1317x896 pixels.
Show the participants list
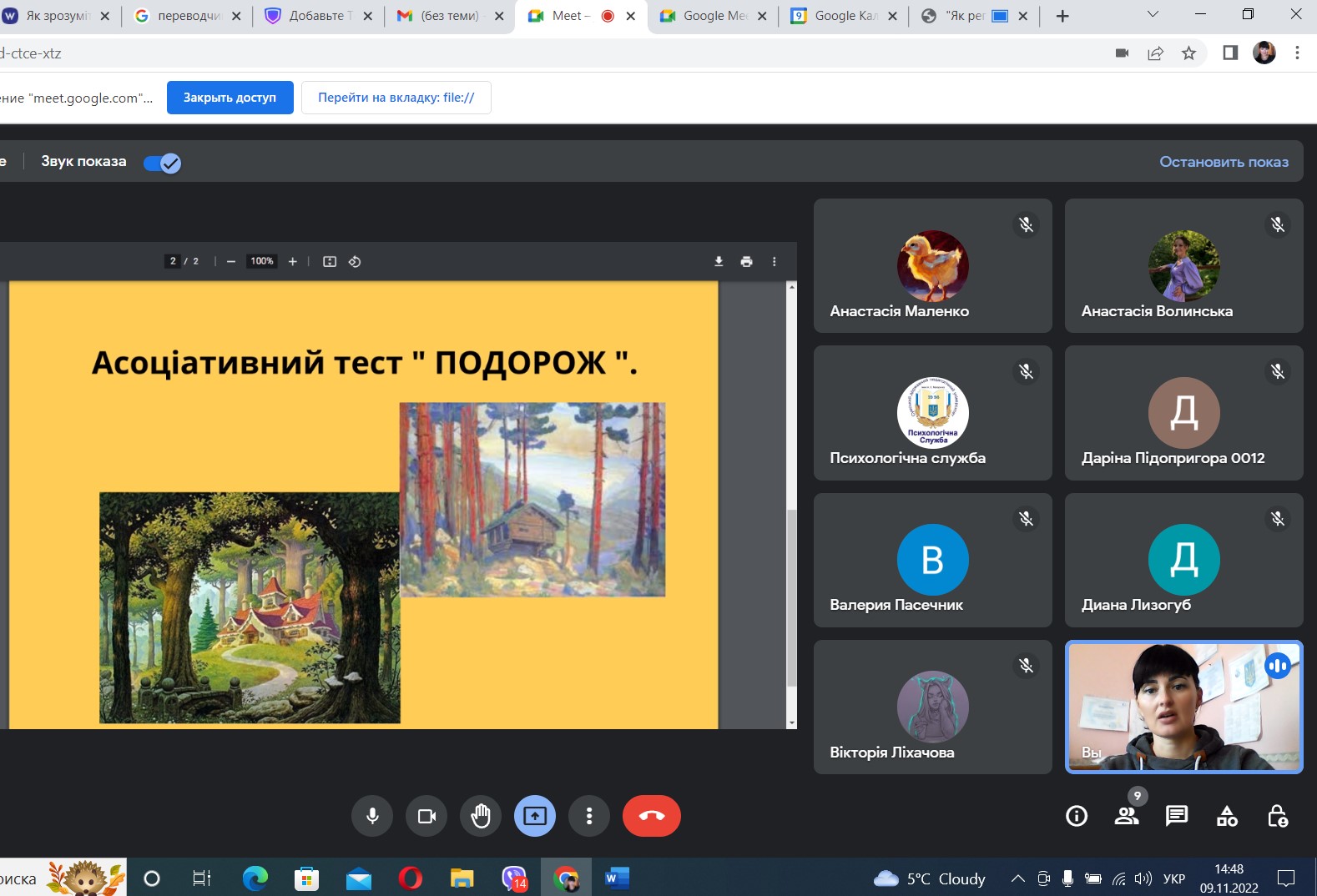[1127, 816]
